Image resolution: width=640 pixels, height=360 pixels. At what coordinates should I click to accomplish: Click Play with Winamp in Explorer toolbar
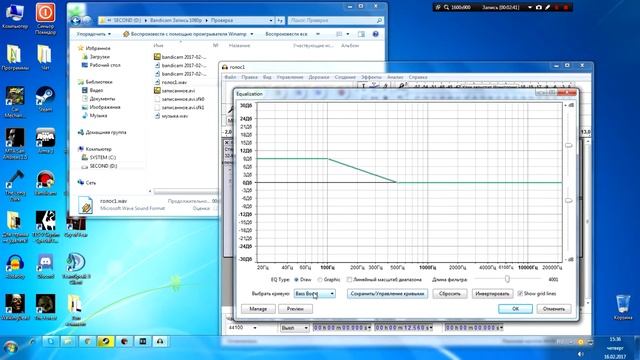pyautogui.click(x=188, y=34)
